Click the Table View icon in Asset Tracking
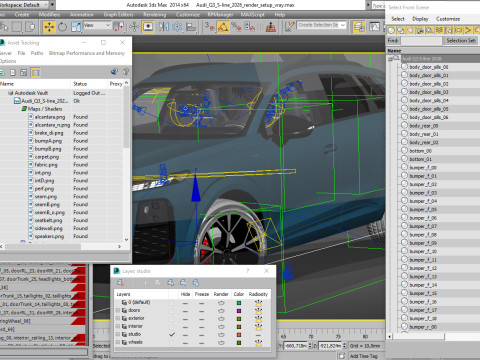The image size is (480, 360). coord(35,72)
